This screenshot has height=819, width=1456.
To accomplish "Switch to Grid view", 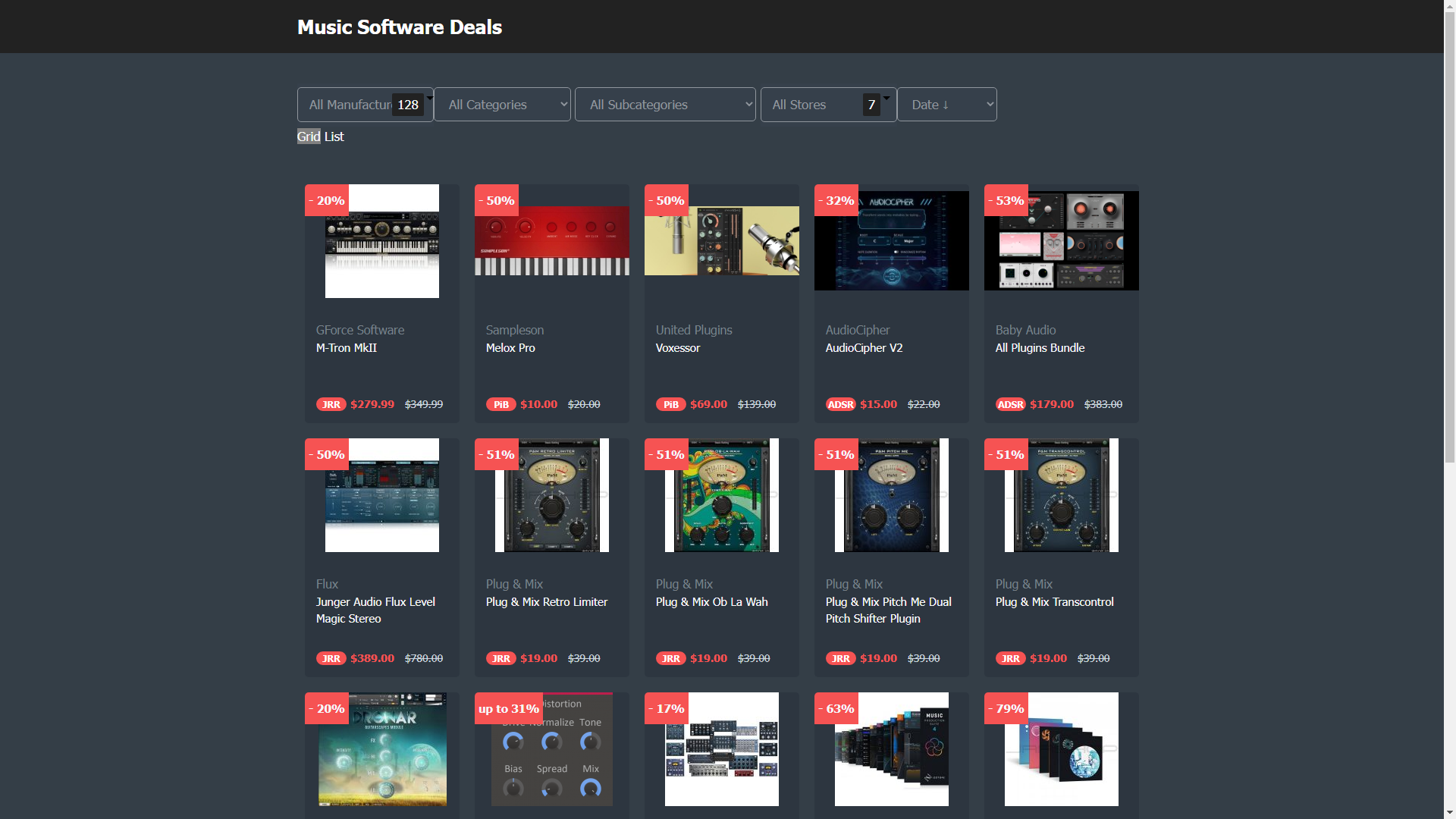I will [308, 136].
